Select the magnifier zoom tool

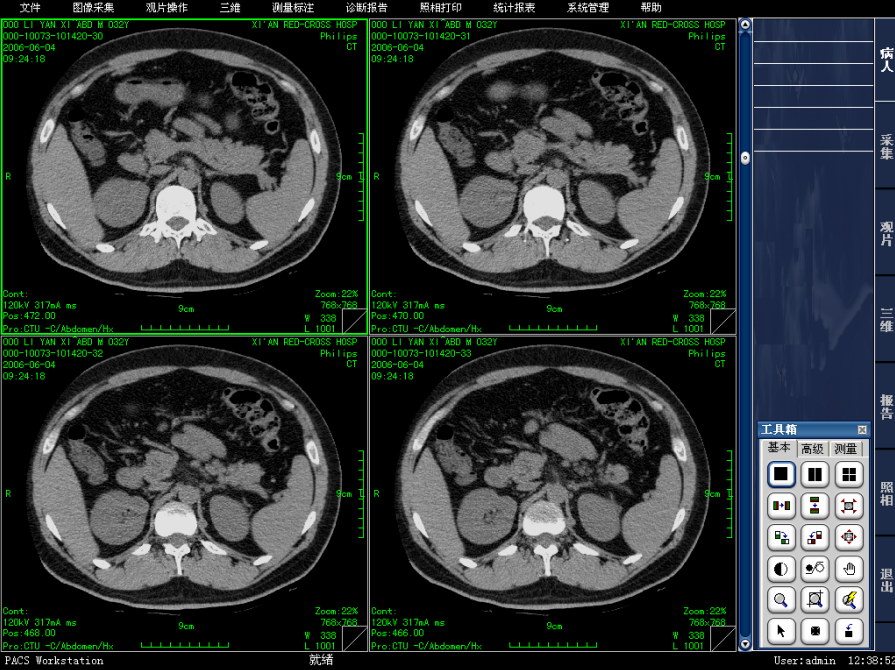[x=781, y=600]
